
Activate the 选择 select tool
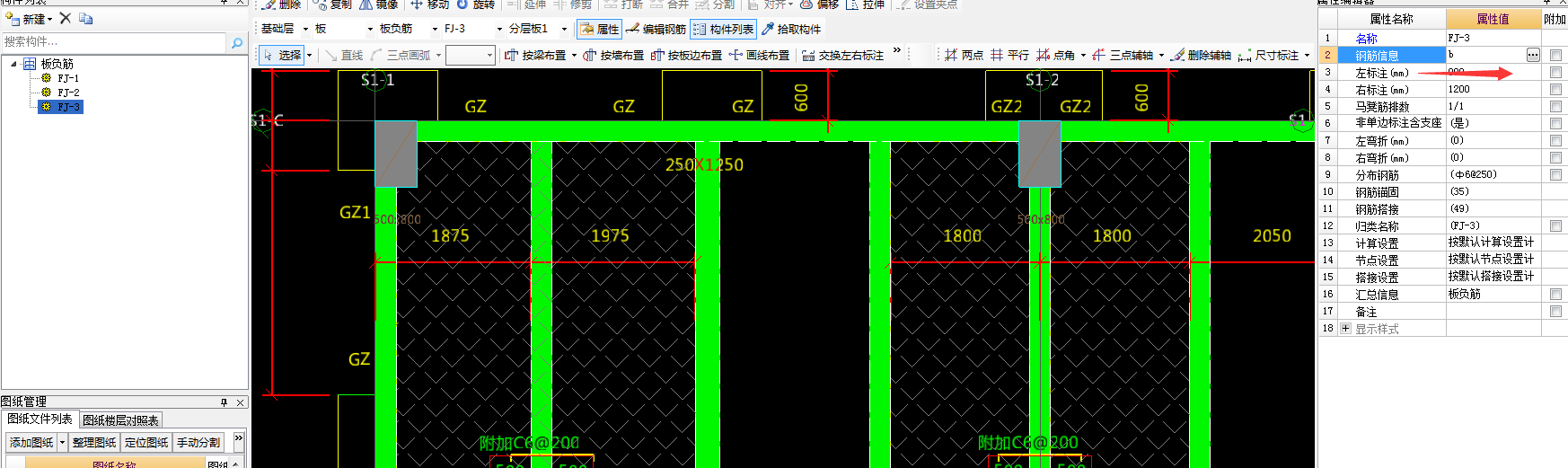click(282, 56)
